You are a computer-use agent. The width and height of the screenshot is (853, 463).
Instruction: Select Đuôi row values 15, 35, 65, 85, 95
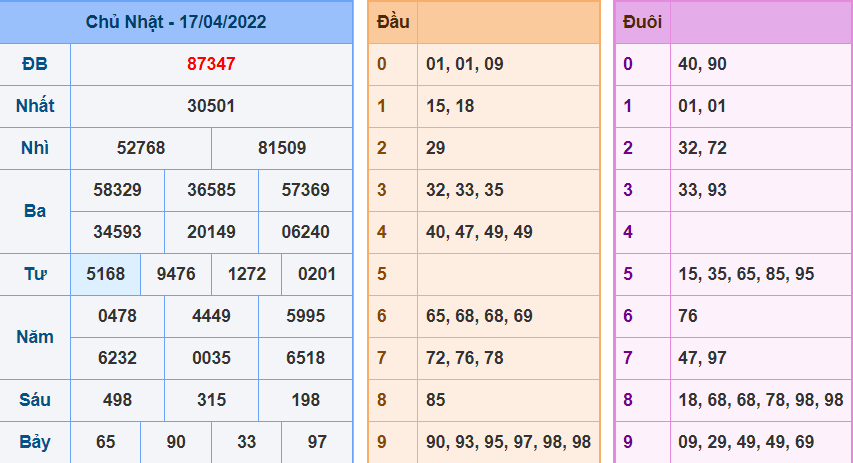(x=746, y=274)
